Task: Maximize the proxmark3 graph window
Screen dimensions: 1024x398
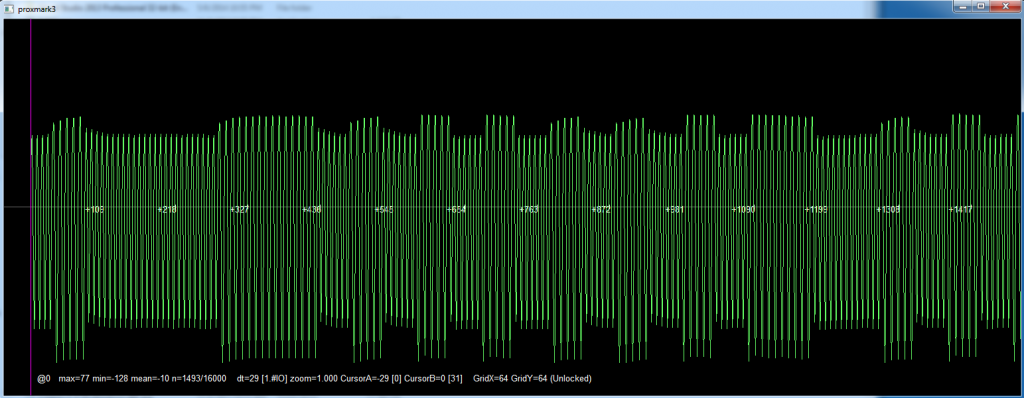Action: (981, 6)
